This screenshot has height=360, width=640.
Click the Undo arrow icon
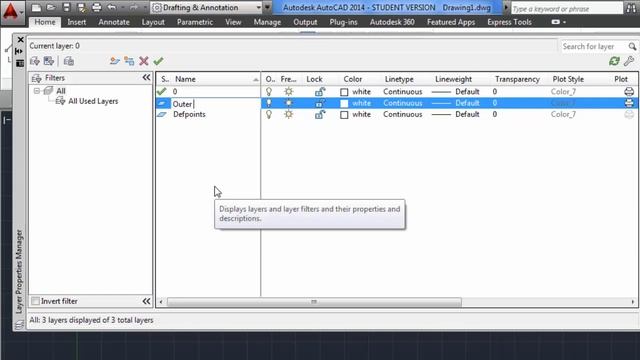coord(111,7)
